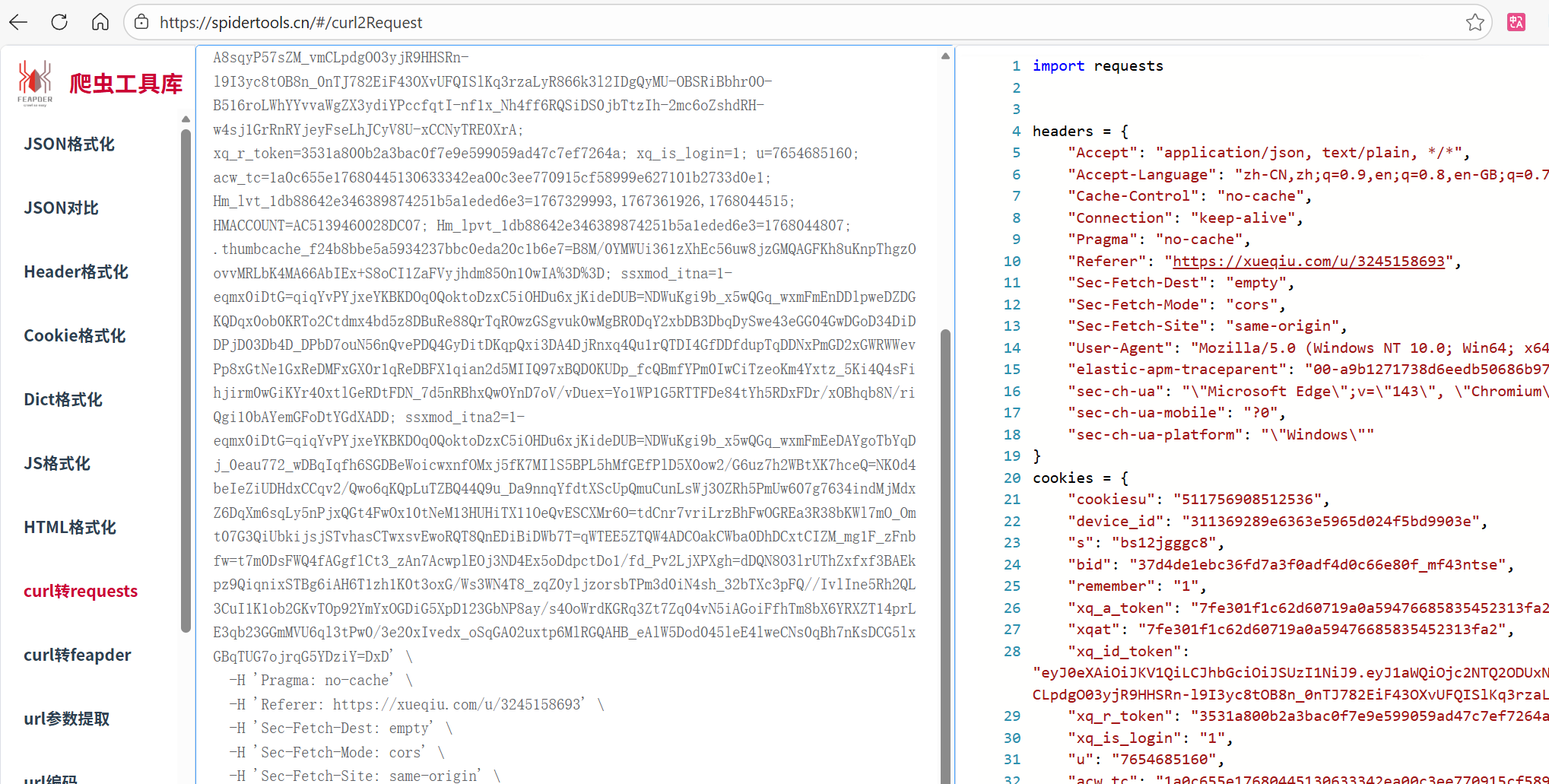Click the 'headers = {' code line
The width and height of the screenshot is (1549, 784).
1080,131
